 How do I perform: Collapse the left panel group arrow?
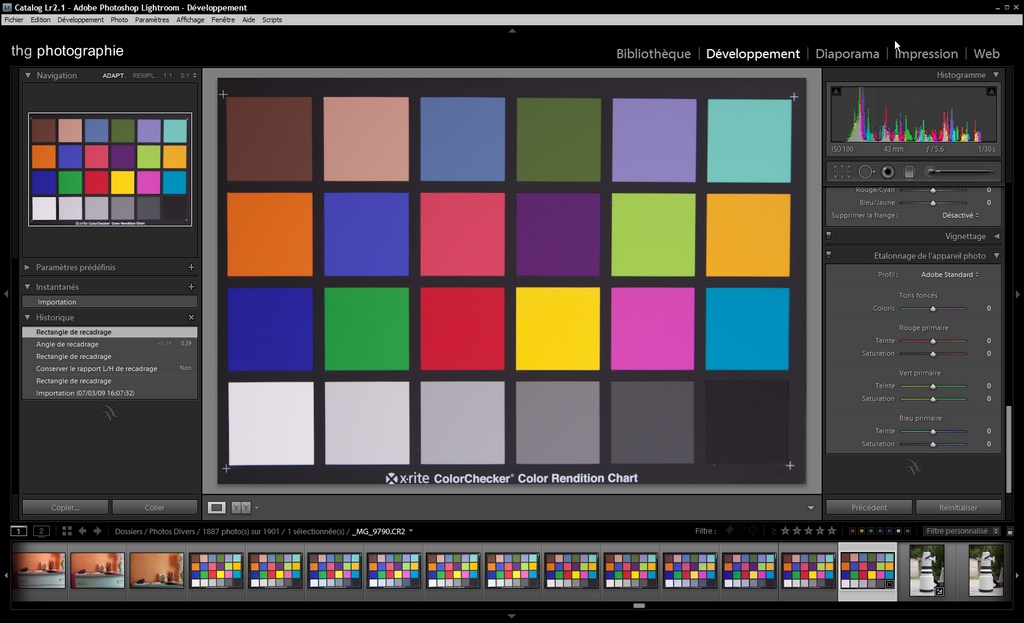point(6,294)
